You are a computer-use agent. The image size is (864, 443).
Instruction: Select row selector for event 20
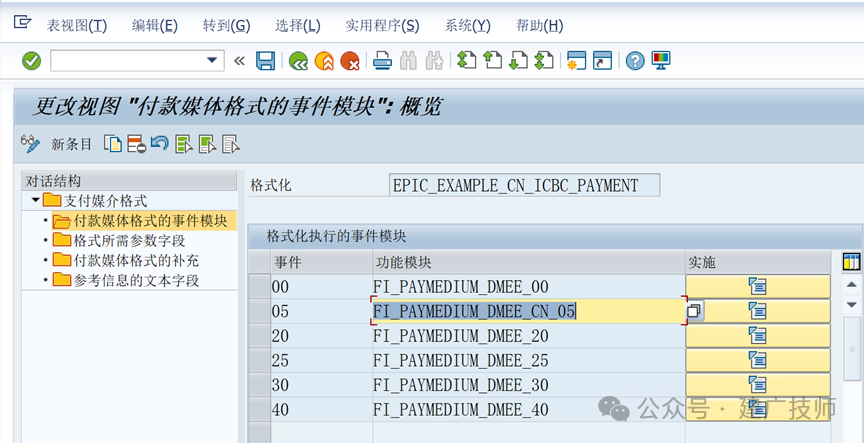click(260, 336)
